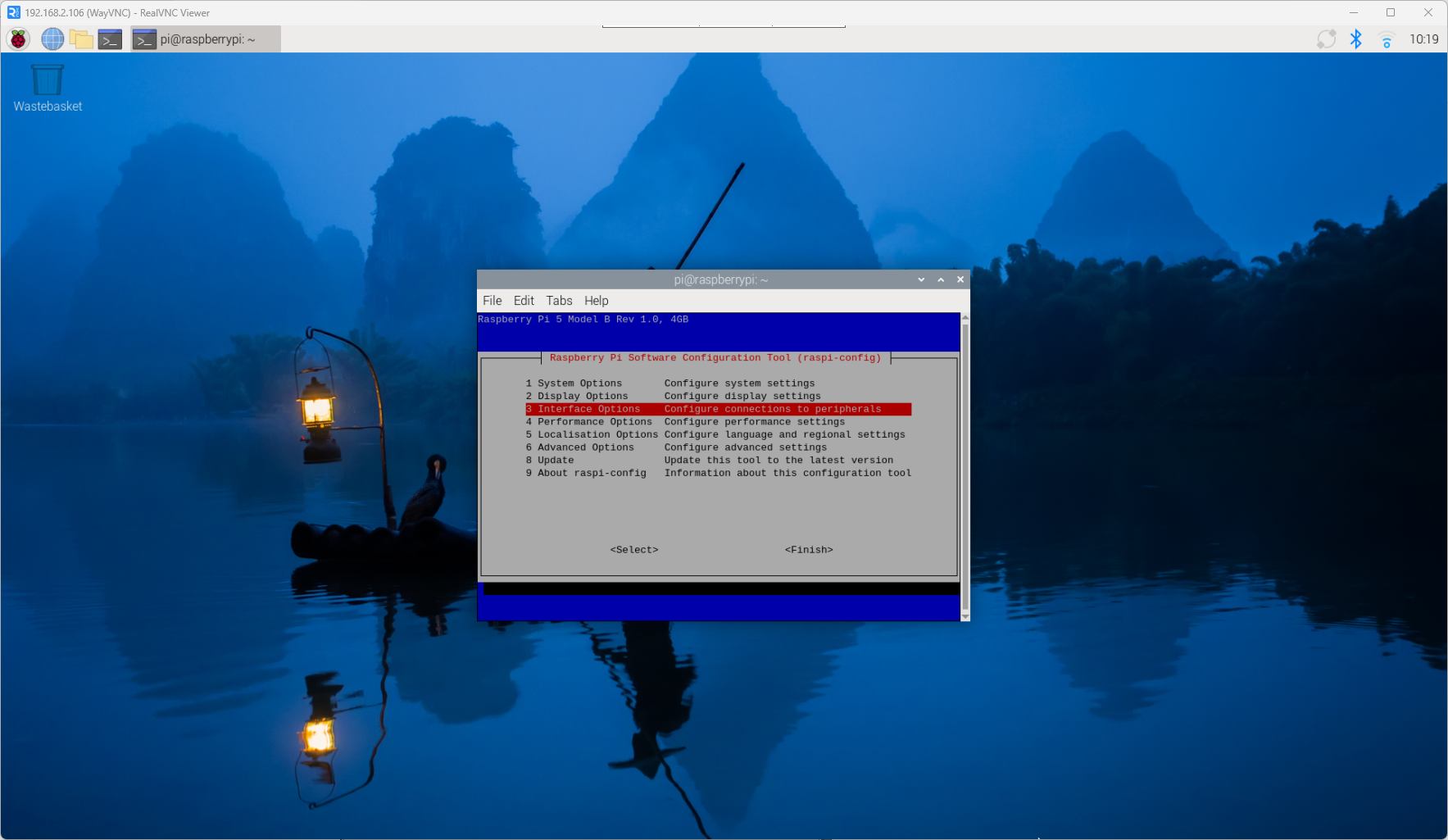
Task: Select the pi@raspberrypi taskbar window entry
Action: click(206, 39)
